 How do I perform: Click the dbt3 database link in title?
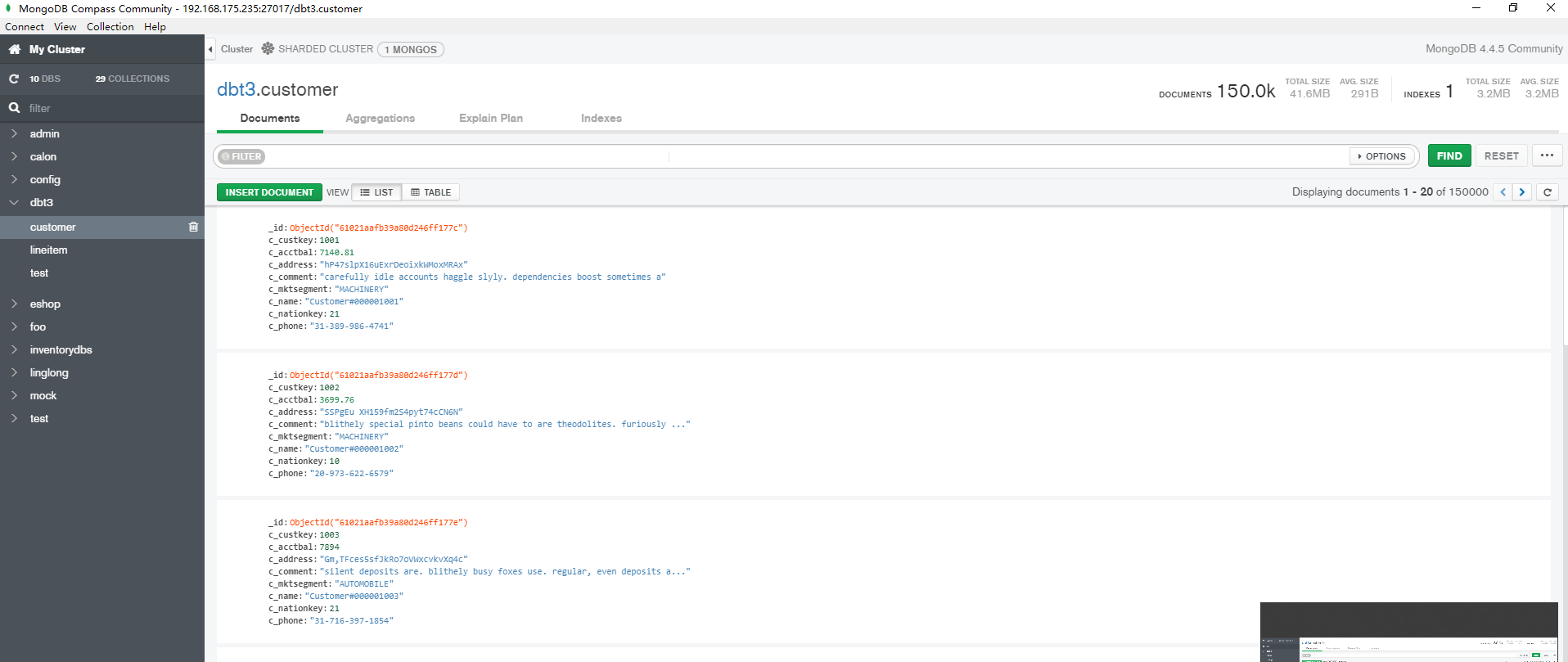[x=237, y=89]
